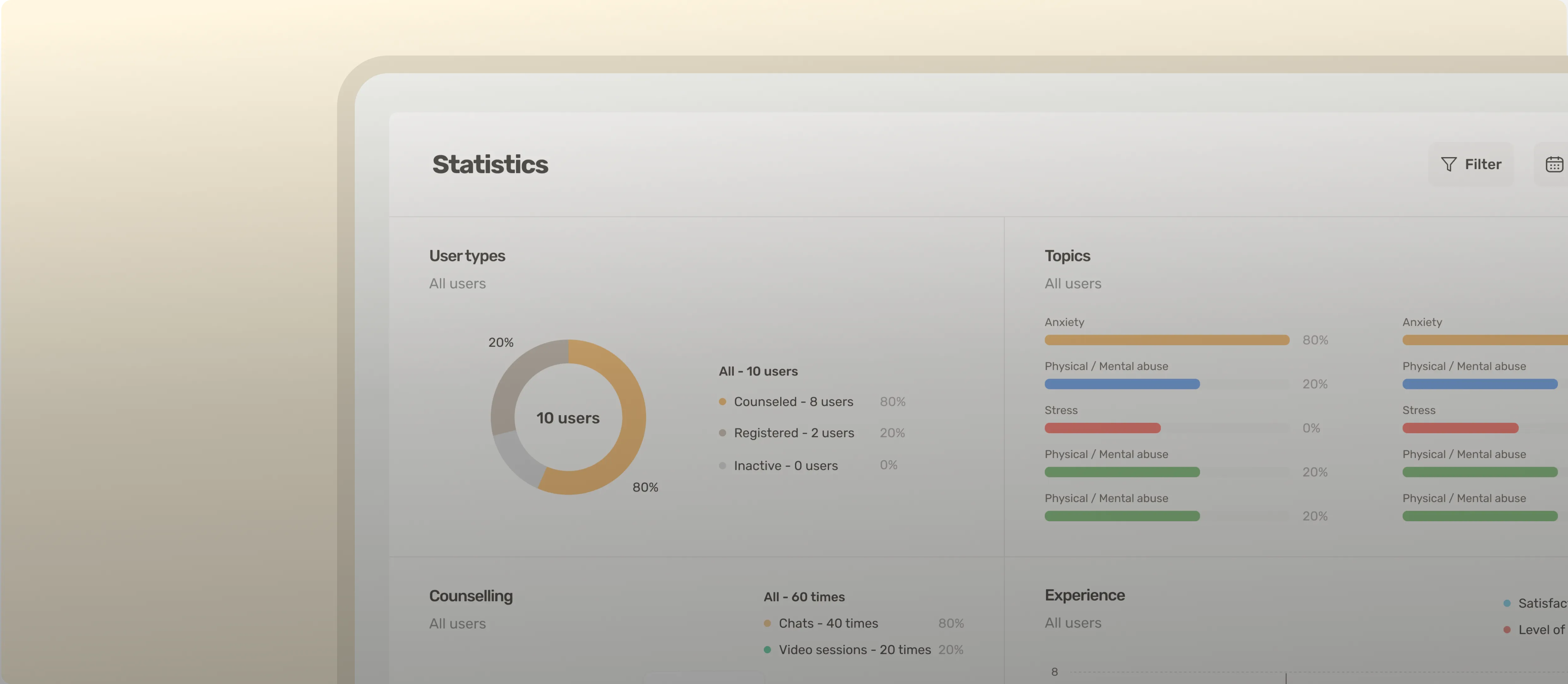Select 'Registered - 2 users' legend entry
The height and width of the screenshot is (684, 1568).
[794, 433]
